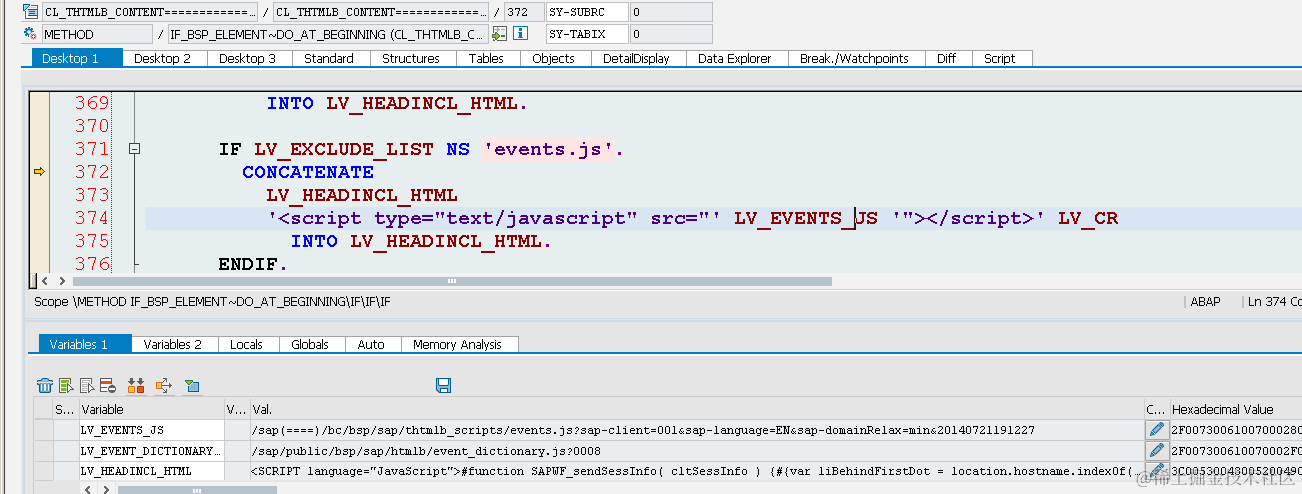Collapse the IF block at line 371

[x=135, y=149]
